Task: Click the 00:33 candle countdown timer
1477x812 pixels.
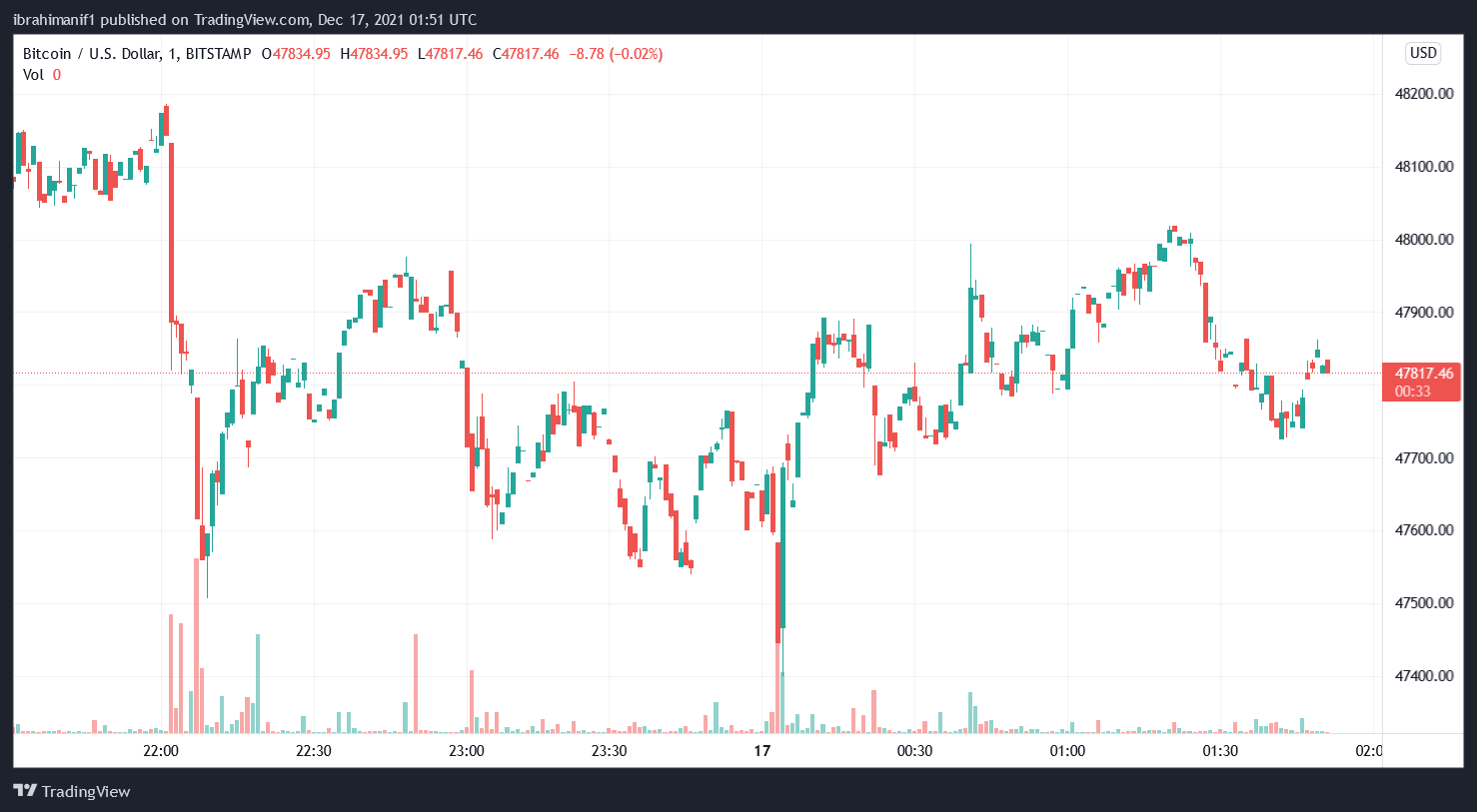Action: pyautogui.click(x=1413, y=392)
